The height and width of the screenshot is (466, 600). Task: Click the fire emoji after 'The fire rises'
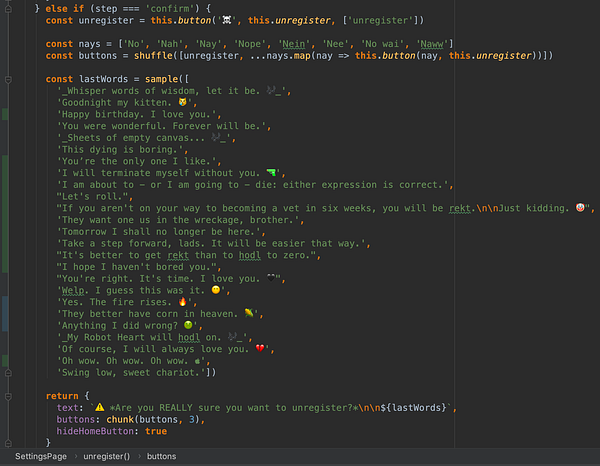pyautogui.click(x=183, y=301)
